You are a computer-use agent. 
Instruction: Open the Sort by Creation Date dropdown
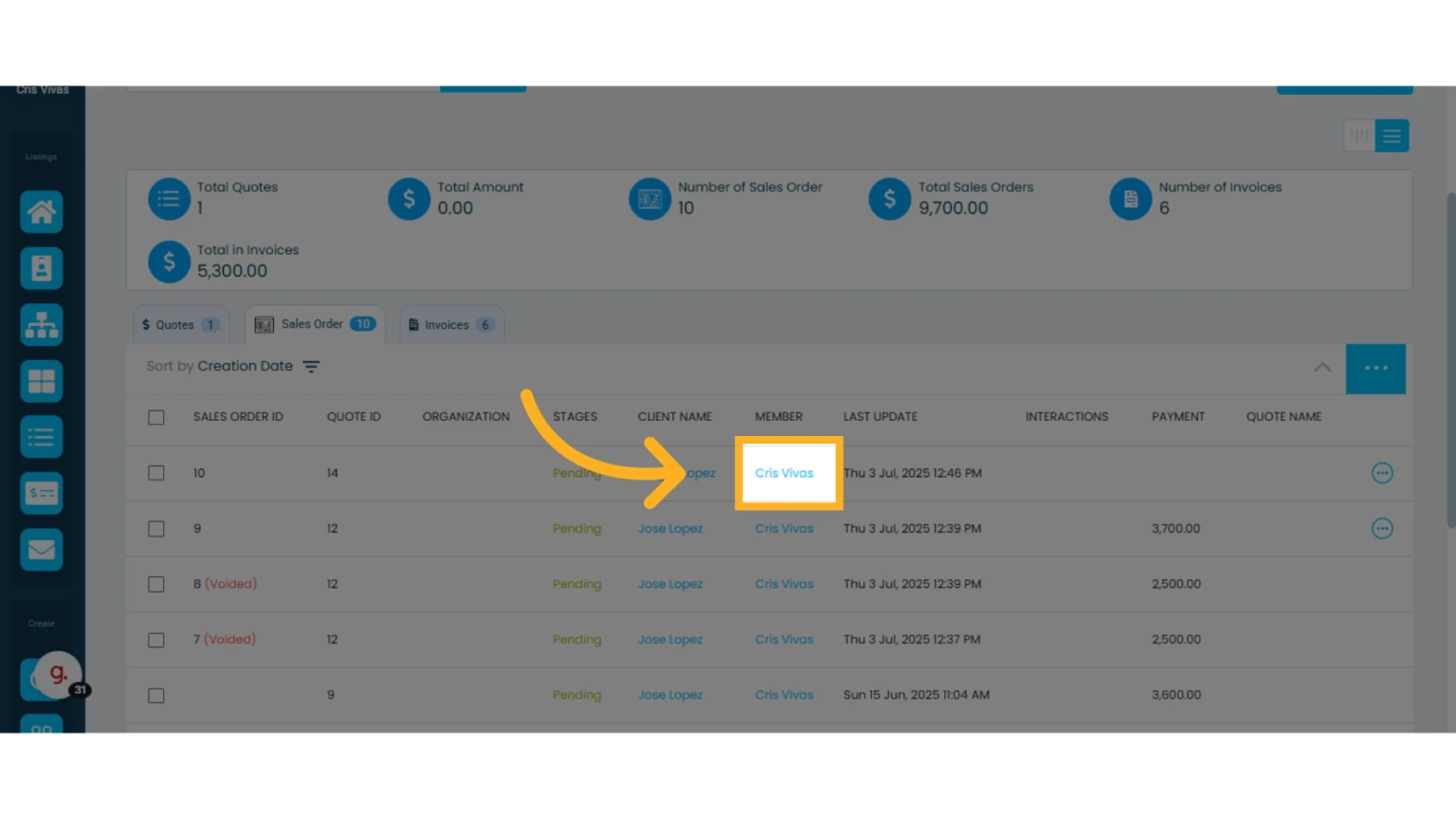click(233, 366)
